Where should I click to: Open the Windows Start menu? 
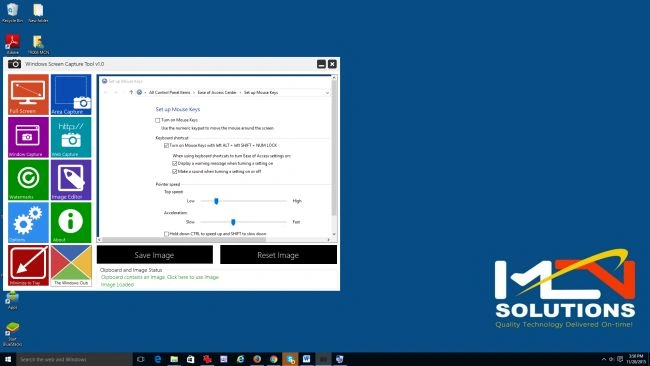[8, 359]
